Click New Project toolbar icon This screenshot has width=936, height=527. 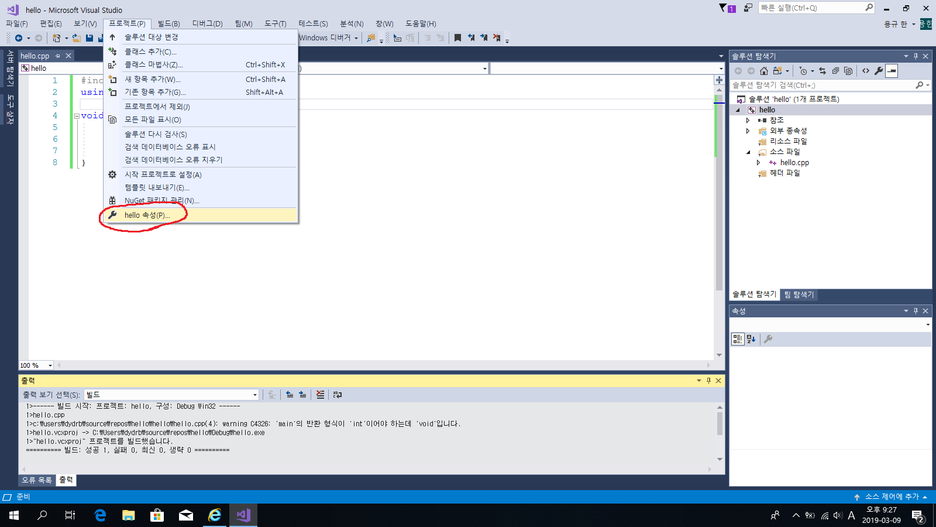pyautogui.click(x=56, y=38)
